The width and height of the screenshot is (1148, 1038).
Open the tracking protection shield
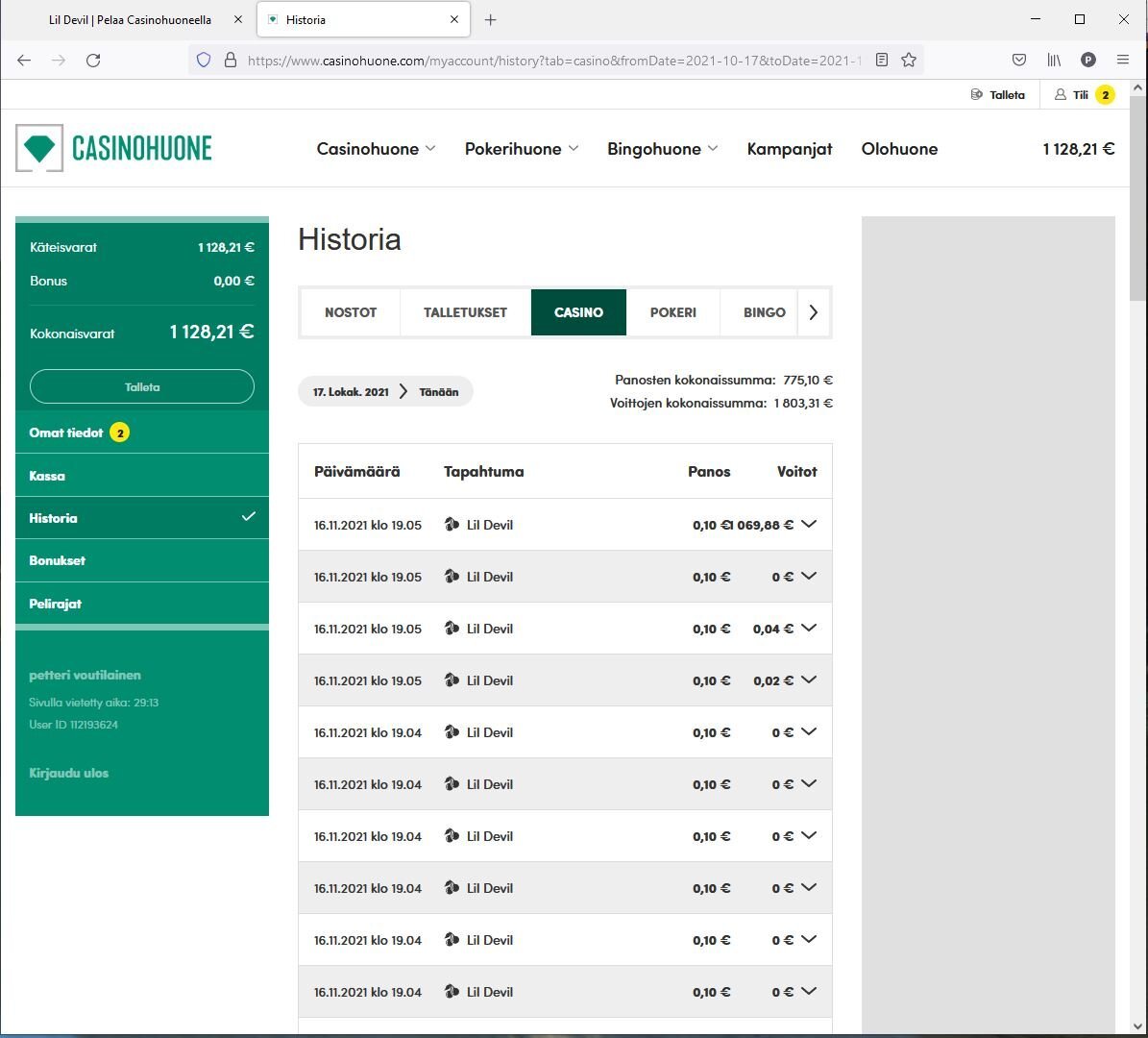[x=204, y=60]
